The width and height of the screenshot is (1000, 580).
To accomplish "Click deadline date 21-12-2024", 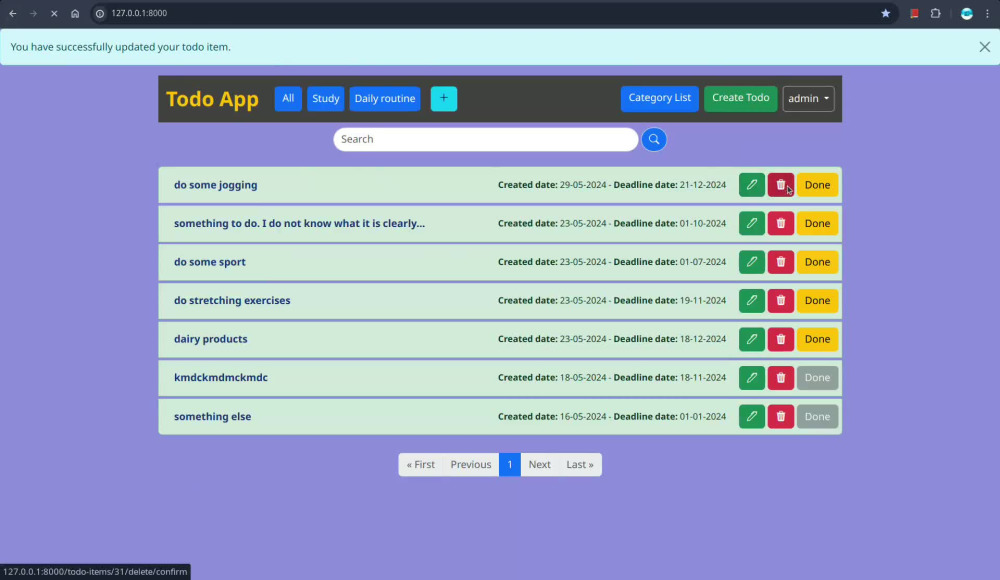I will tap(702, 185).
